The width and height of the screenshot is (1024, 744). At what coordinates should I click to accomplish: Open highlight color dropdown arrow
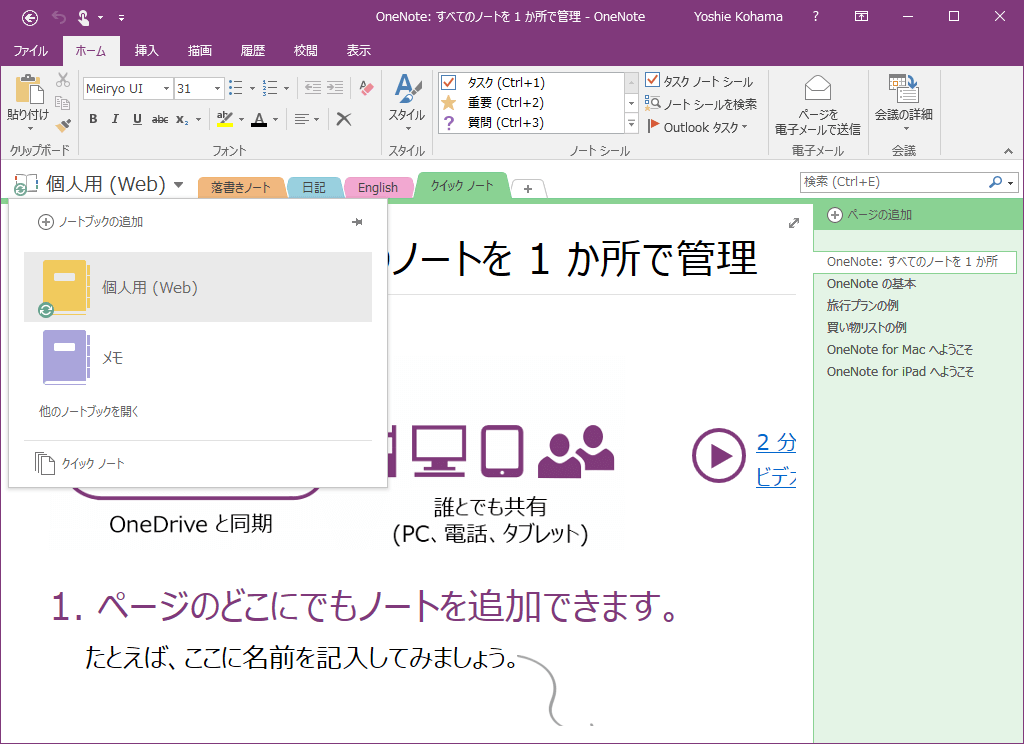click(242, 120)
